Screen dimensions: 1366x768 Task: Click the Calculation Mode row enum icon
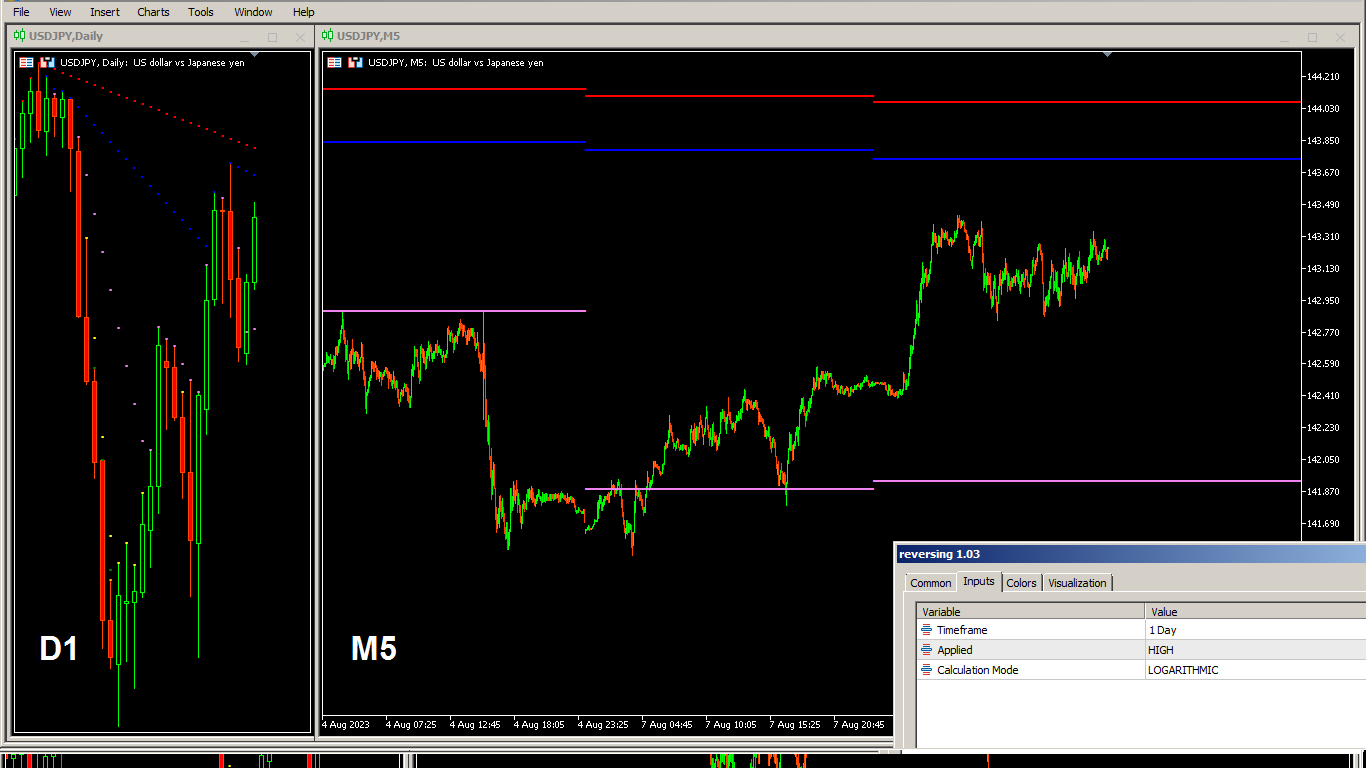tap(927, 670)
